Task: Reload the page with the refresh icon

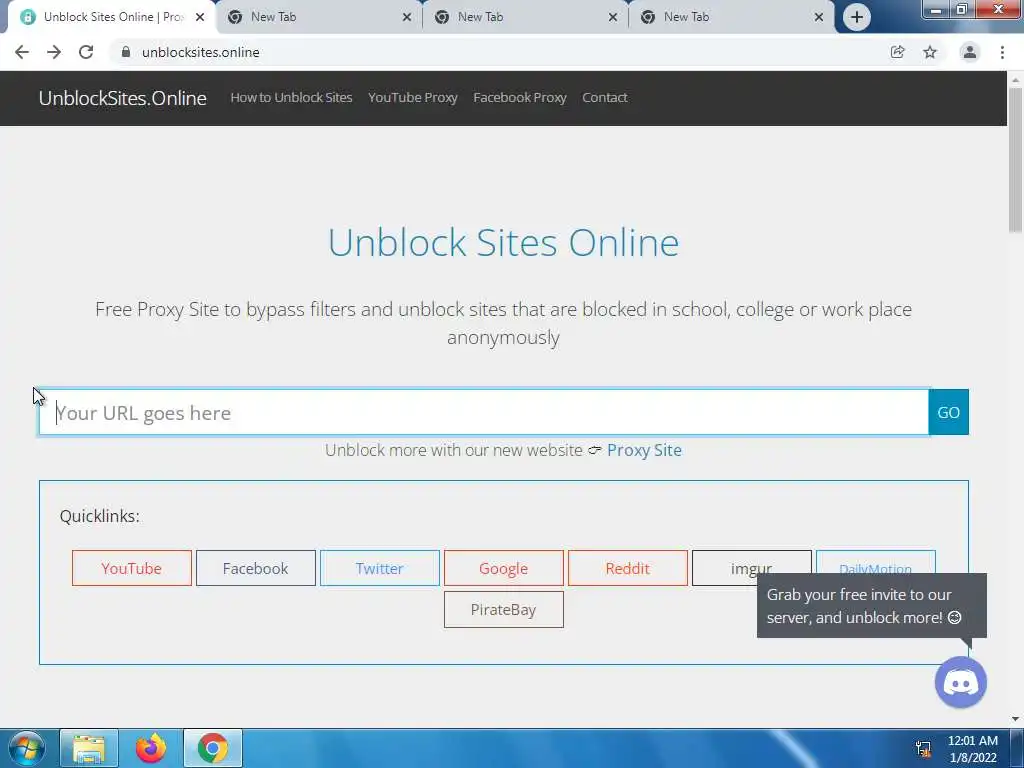Action: 86,52
